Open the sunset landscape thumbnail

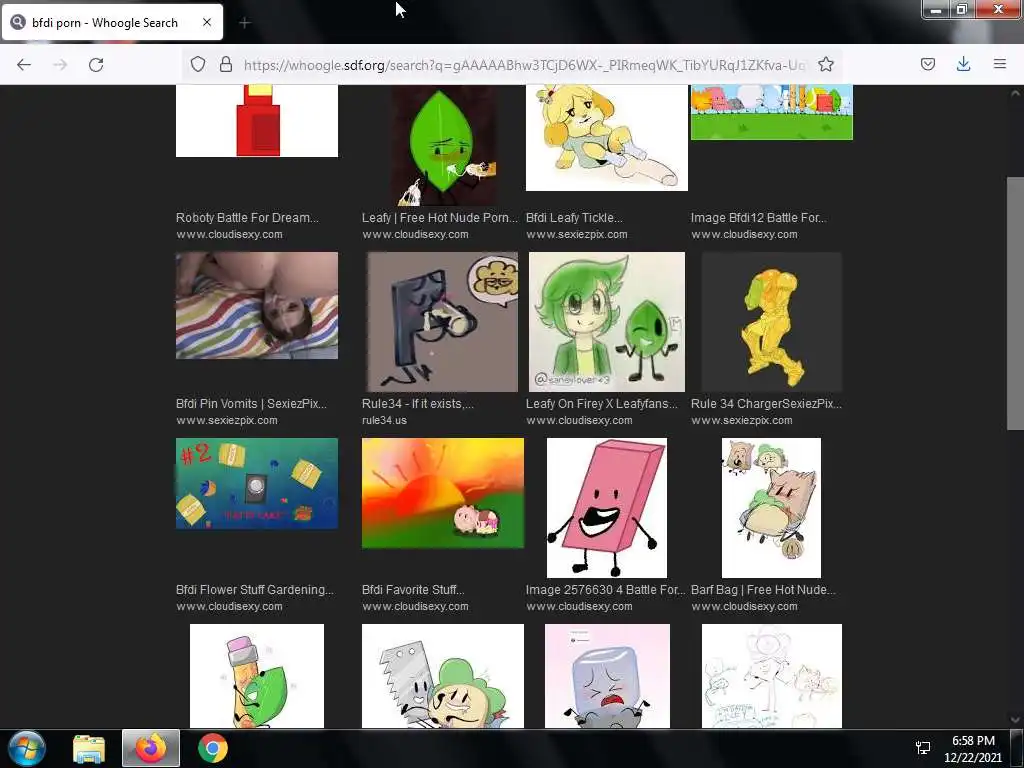tap(443, 493)
